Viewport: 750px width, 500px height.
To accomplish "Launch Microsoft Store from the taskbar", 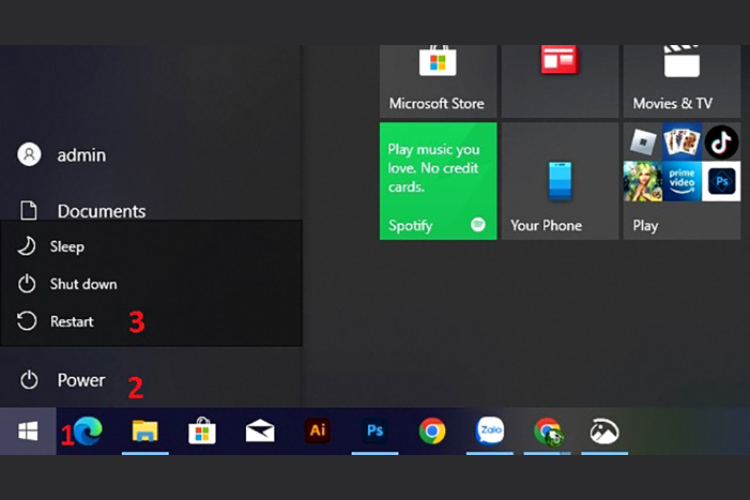I will coord(203,431).
